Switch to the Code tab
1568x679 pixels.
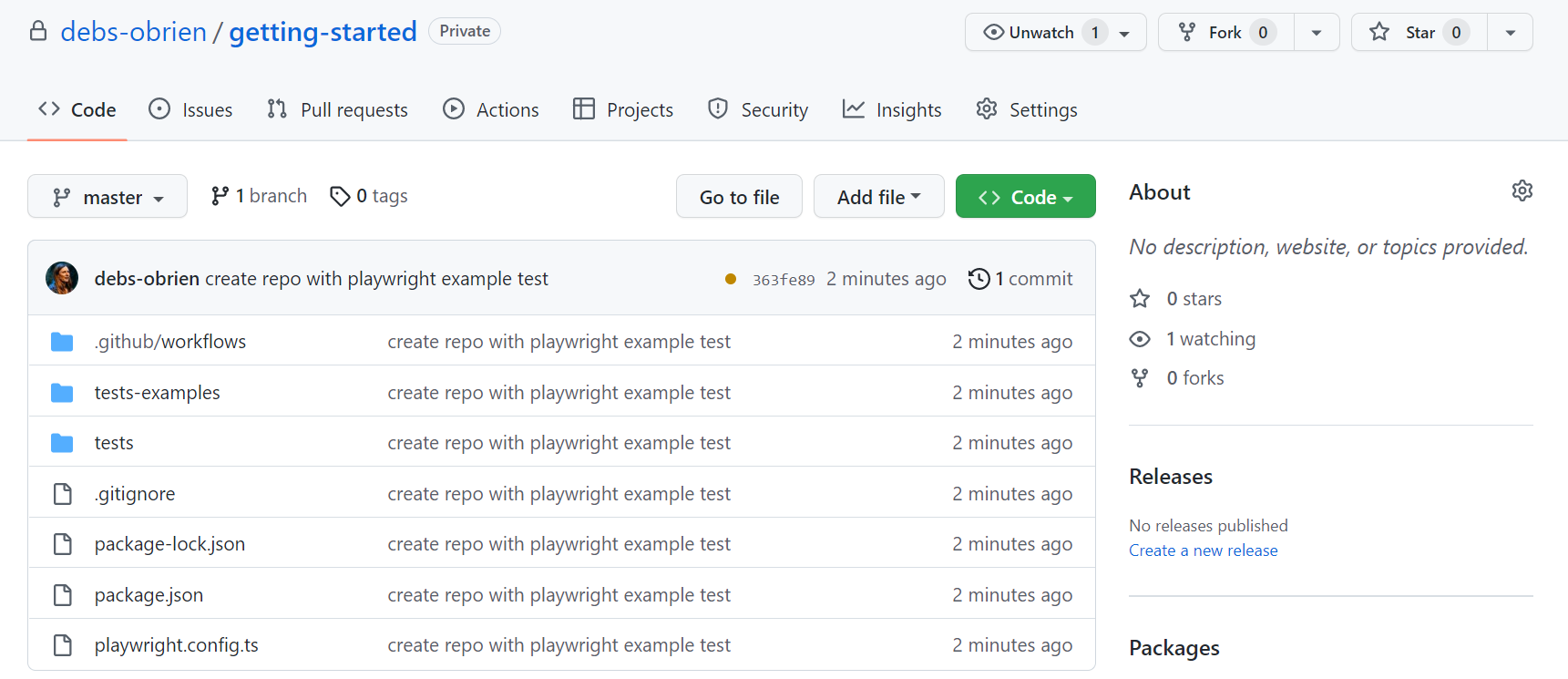(77, 109)
